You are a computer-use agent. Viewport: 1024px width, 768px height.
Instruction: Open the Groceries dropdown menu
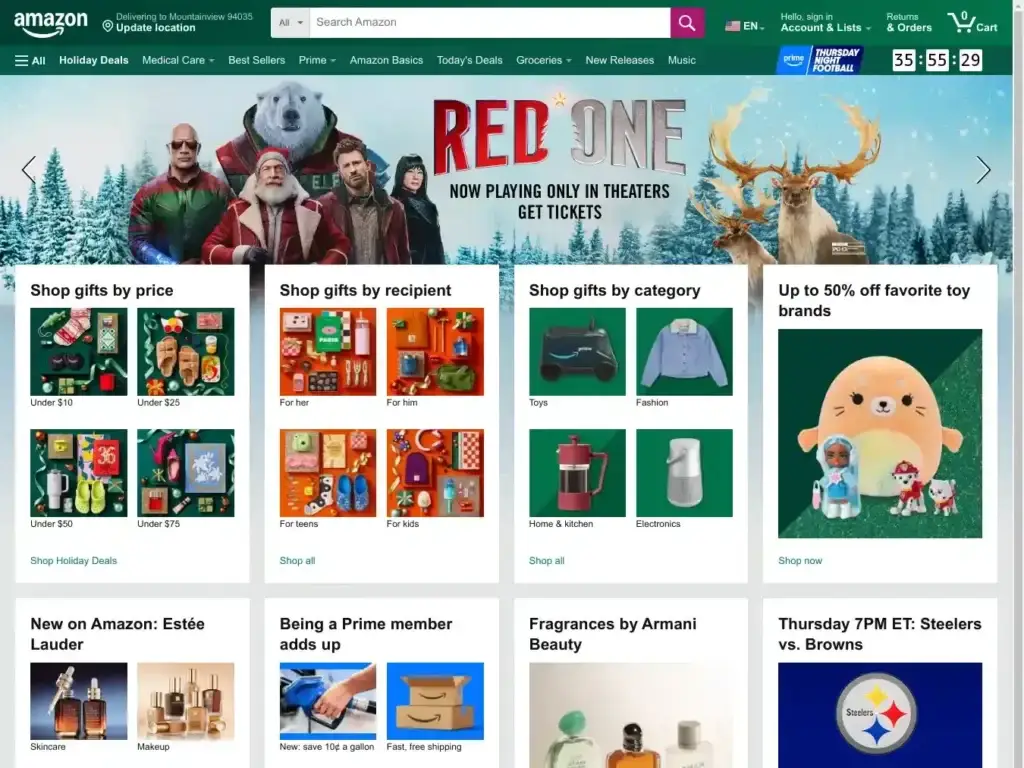(x=543, y=60)
